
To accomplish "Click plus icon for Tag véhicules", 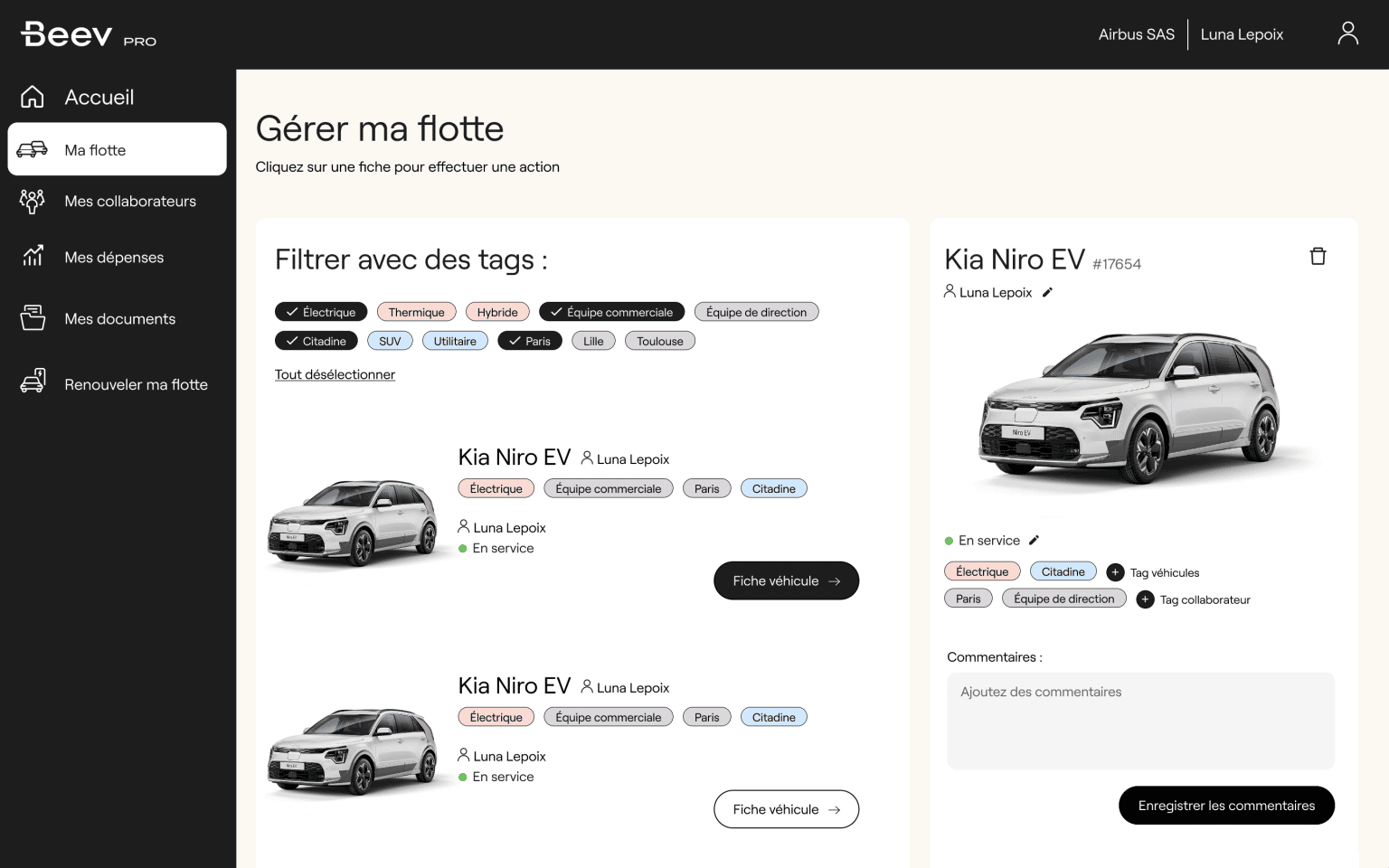I will (x=1115, y=572).
